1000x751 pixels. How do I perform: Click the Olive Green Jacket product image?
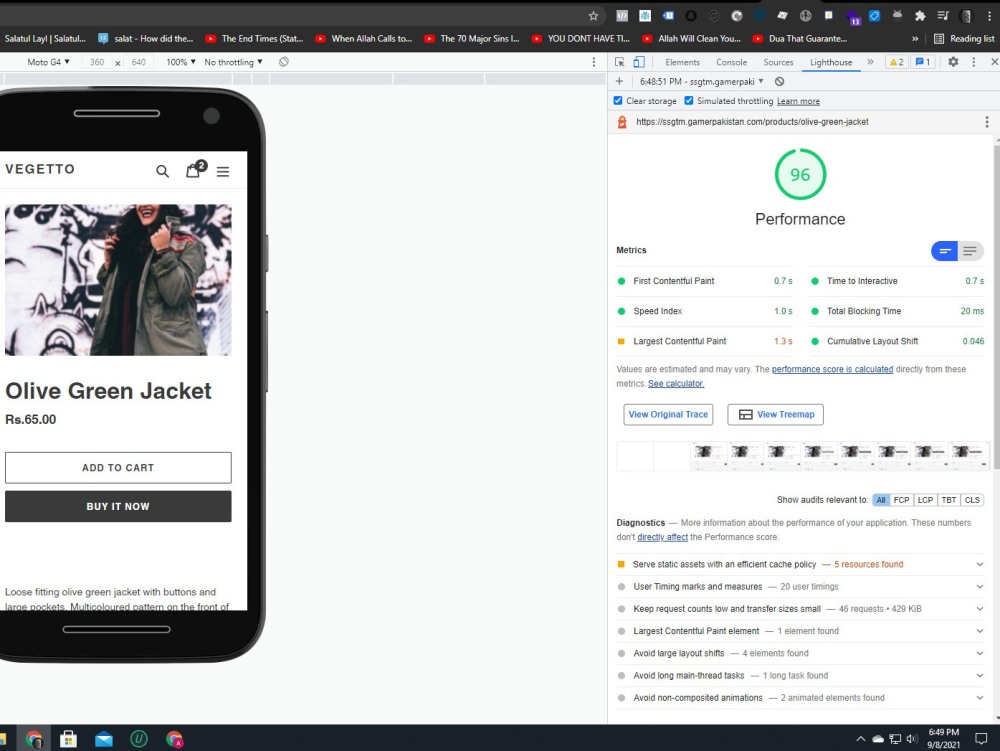(x=118, y=280)
